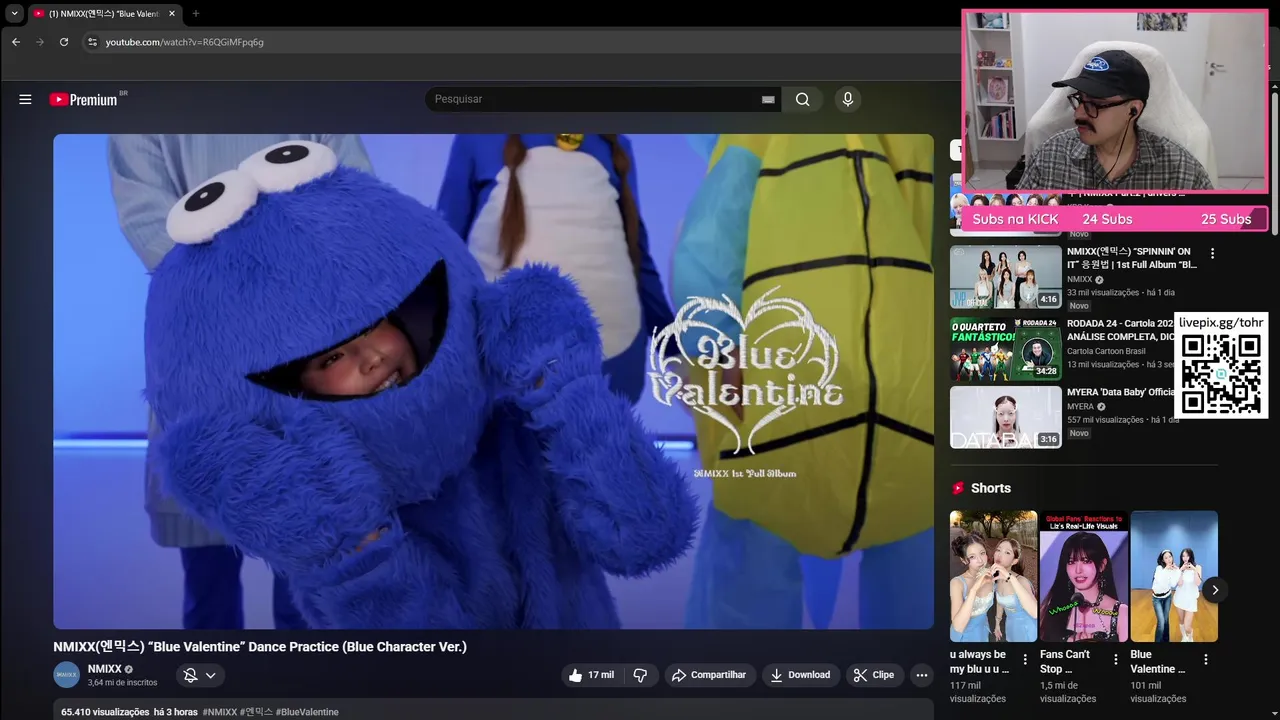The width and height of the screenshot is (1280, 720).
Task: Dislike the video with thumbs-down icon
Action: tap(640, 675)
